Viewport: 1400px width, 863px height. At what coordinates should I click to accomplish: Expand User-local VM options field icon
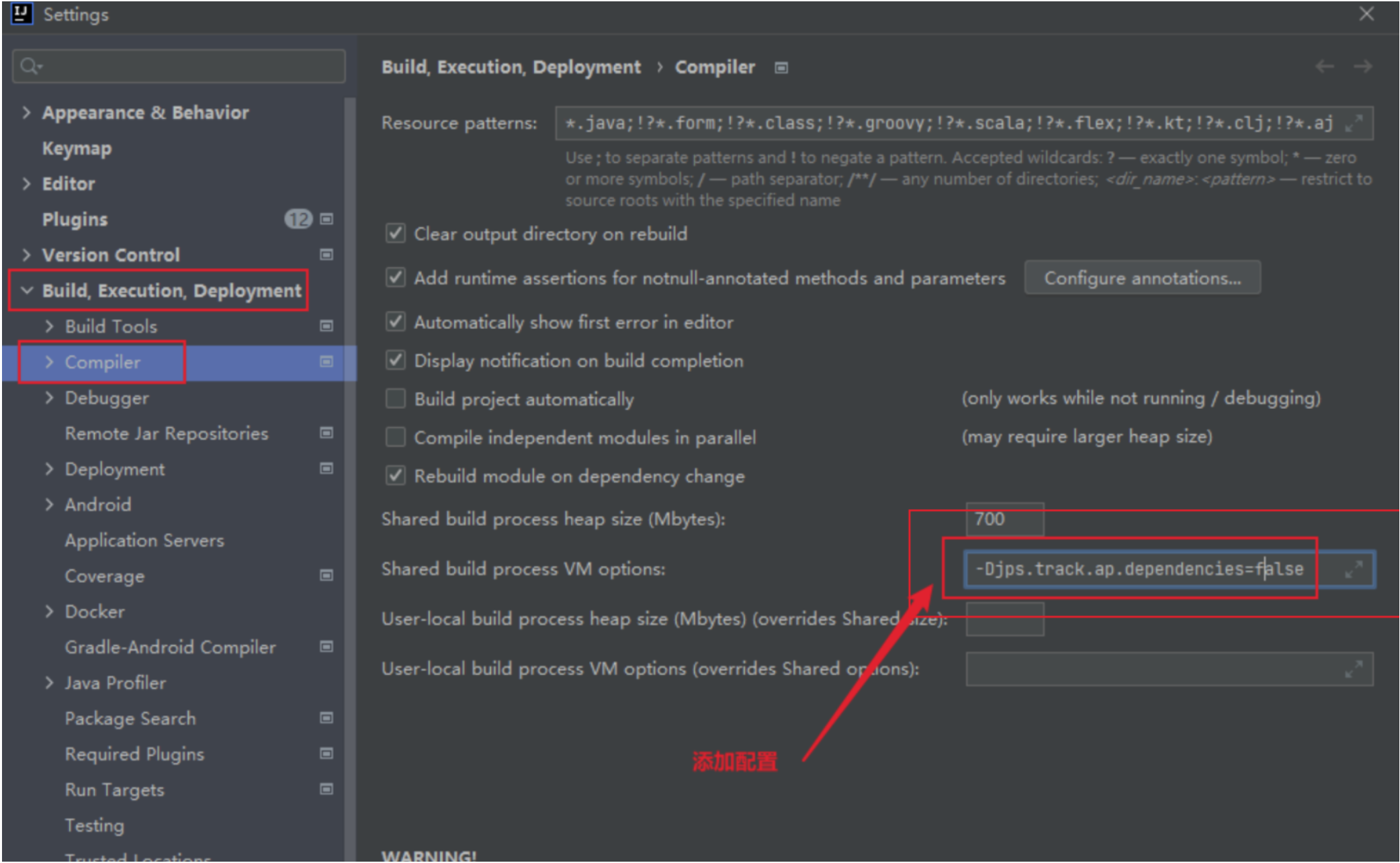point(1353,669)
